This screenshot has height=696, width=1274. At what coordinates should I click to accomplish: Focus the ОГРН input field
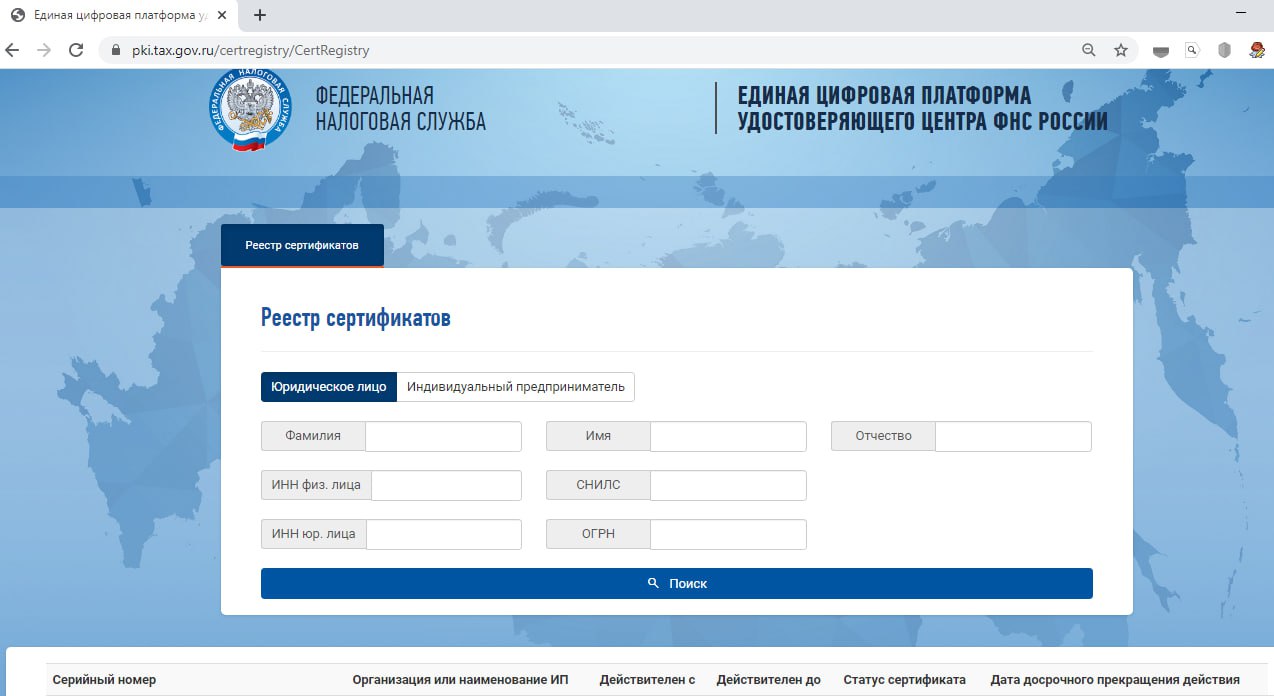click(728, 534)
